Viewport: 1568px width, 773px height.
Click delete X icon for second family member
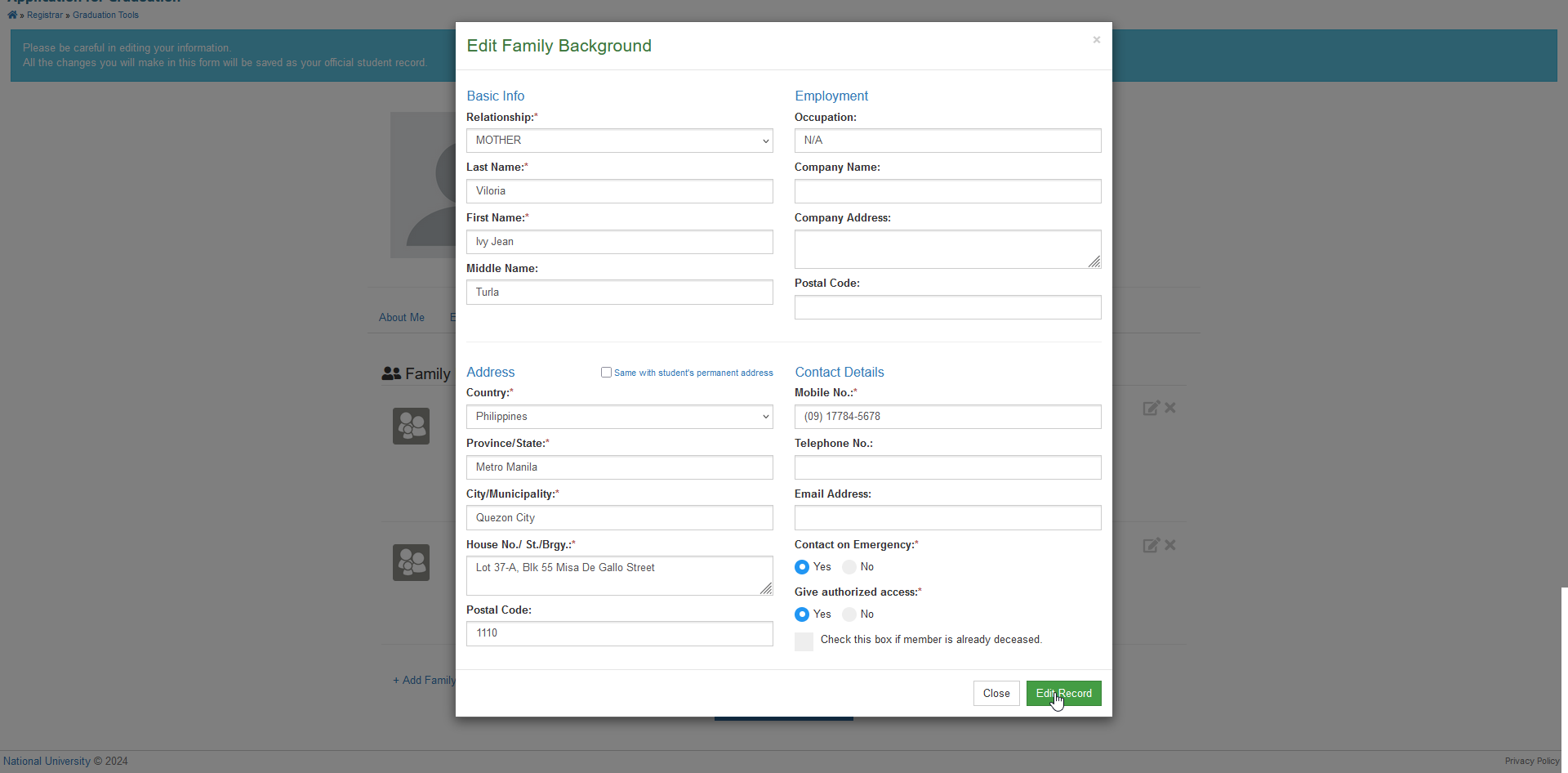click(x=1170, y=545)
